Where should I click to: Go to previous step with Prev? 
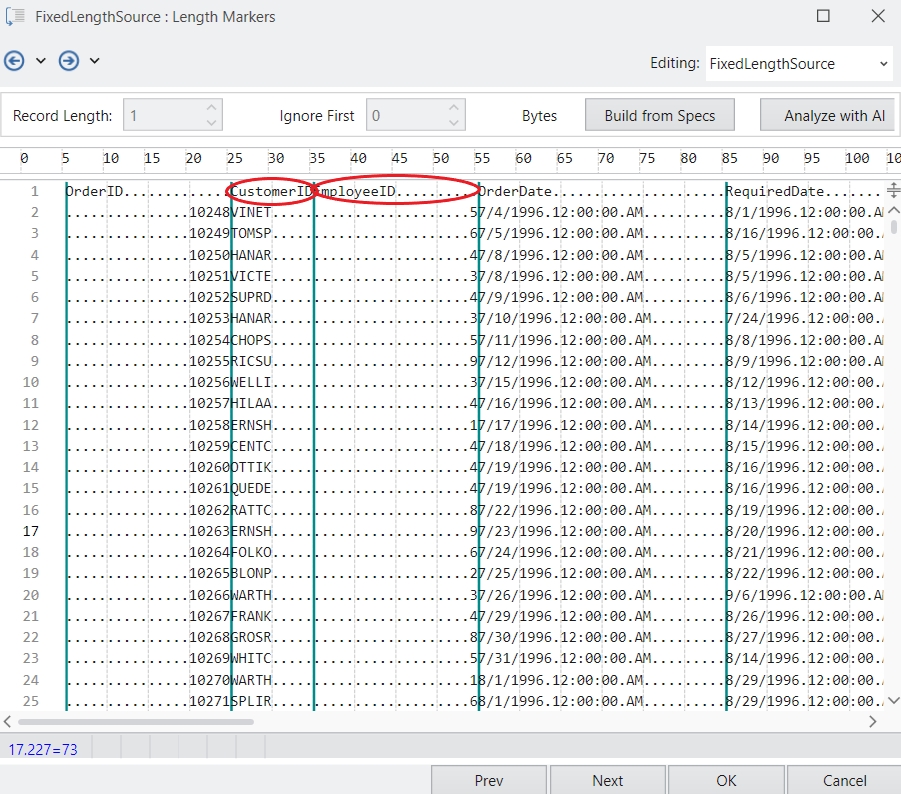[488, 780]
